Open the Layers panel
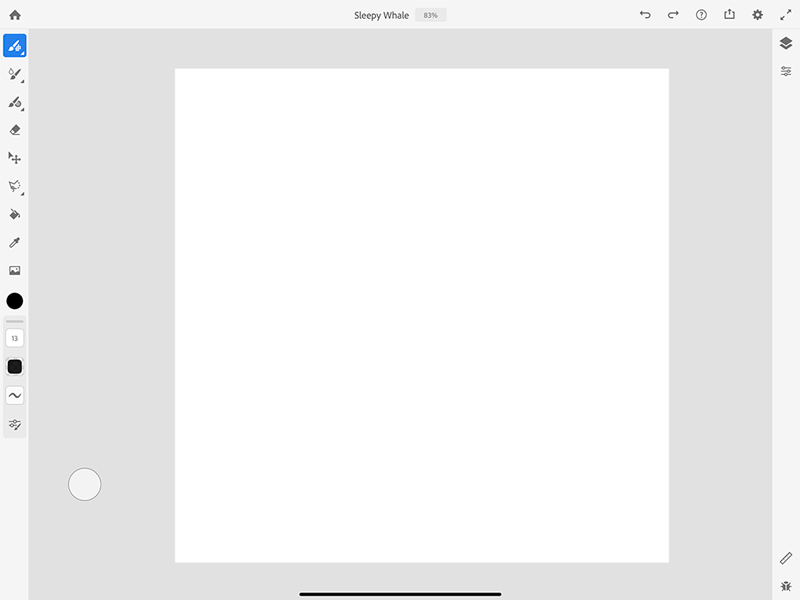Image resolution: width=800 pixels, height=600 pixels. 787,43
